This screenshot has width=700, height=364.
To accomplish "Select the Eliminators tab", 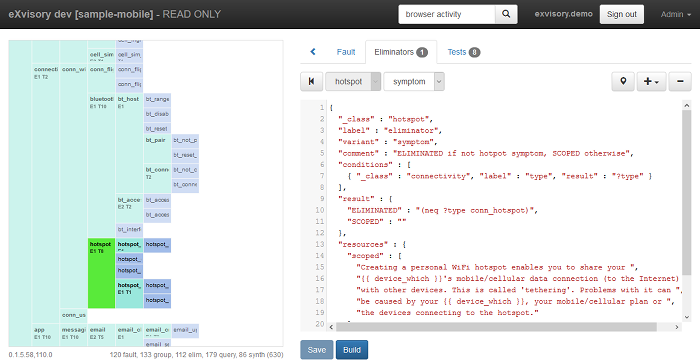I will [x=401, y=52].
